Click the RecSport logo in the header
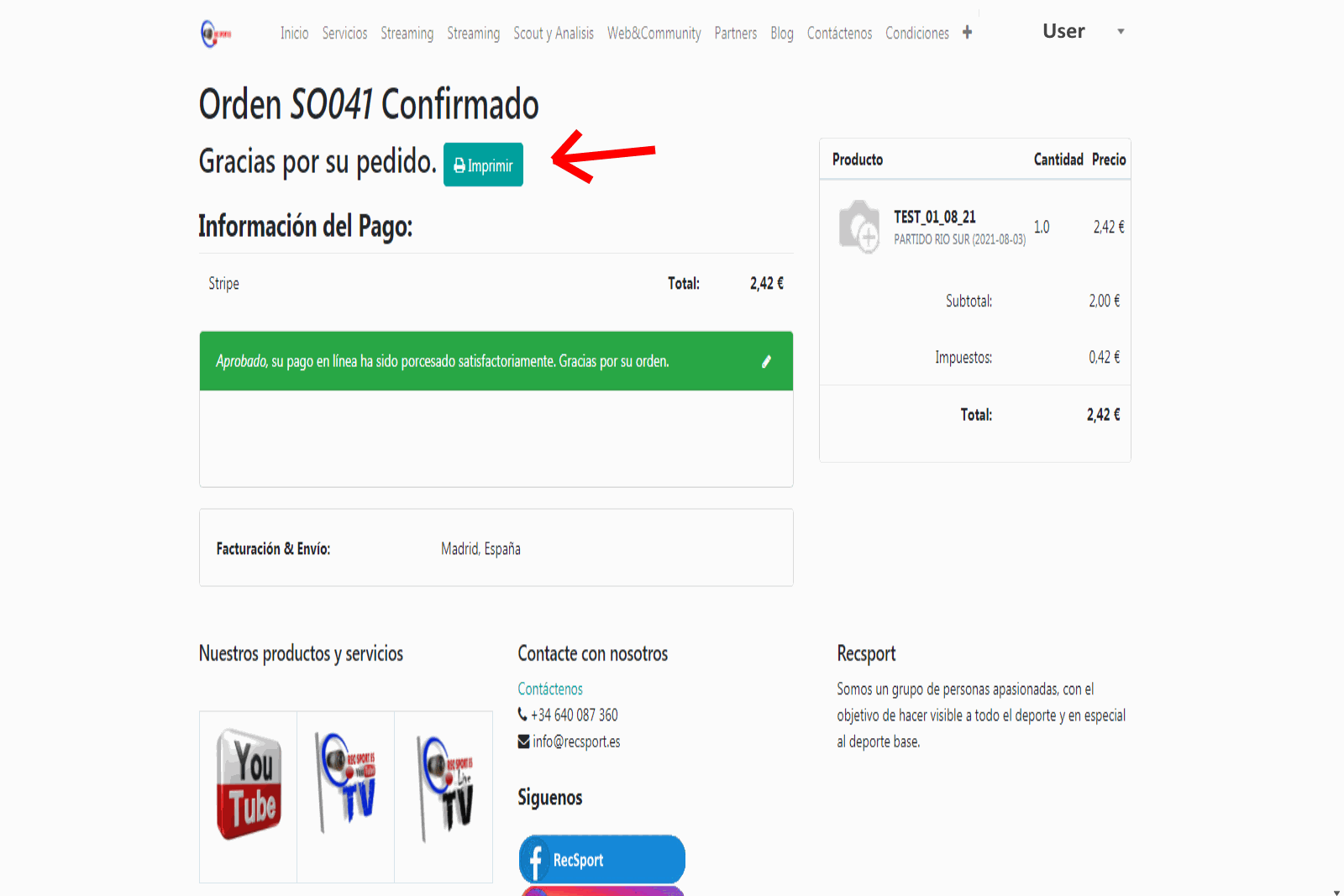 click(x=216, y=34)
